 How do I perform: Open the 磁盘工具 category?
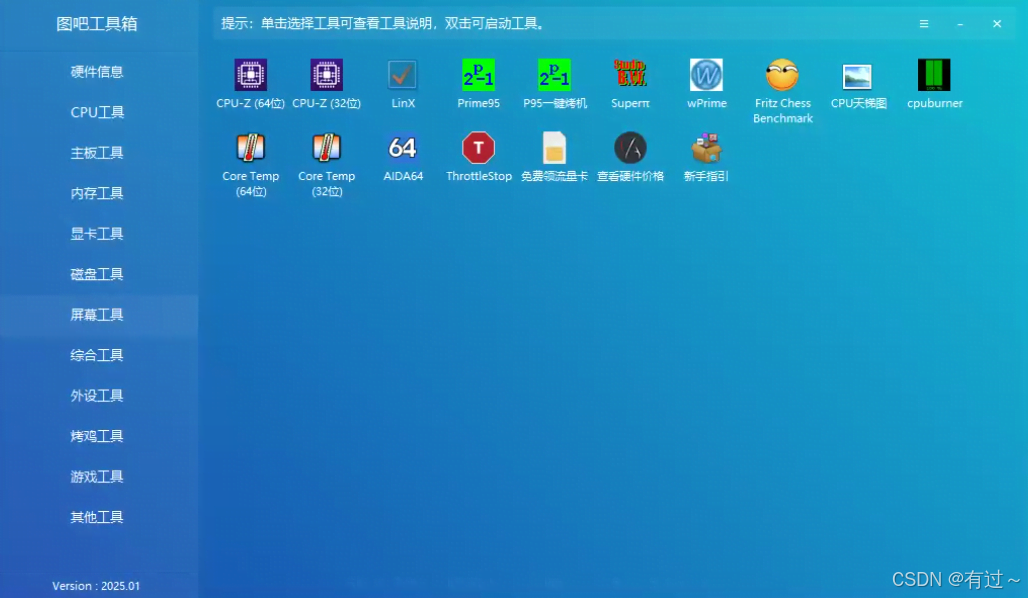click(x=97, y=274)
